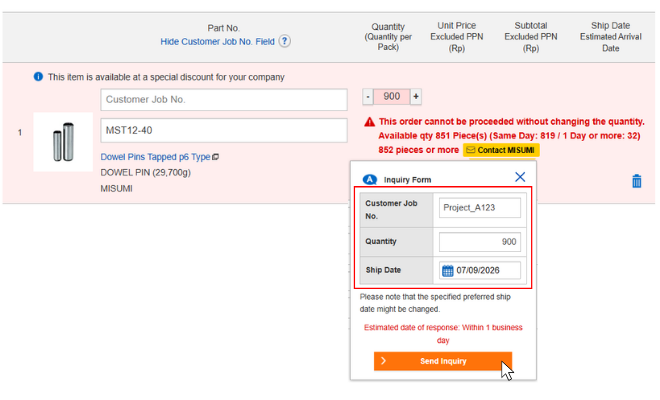The width and height of the screenshot is (660, 400).
Task: Click the Inquiry Form A badge icon
Action: click(x=370, y=180)
